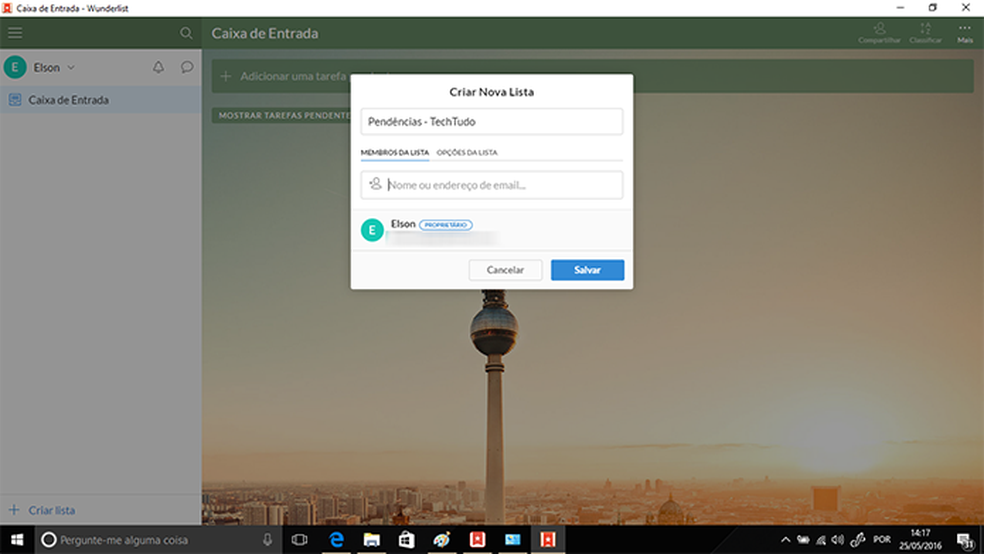The image size is (984, 554).
Task: Open the Windows Store from the taskbar
Action: click(407, 540)
